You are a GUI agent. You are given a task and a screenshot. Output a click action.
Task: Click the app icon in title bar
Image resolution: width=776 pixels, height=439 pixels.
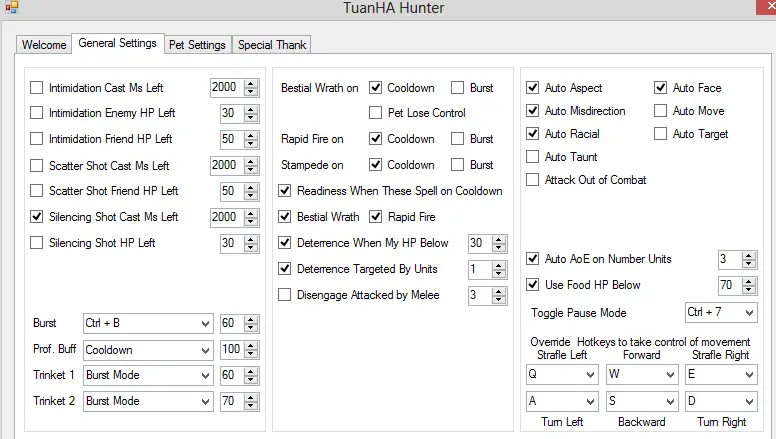(x=12, y=8)
